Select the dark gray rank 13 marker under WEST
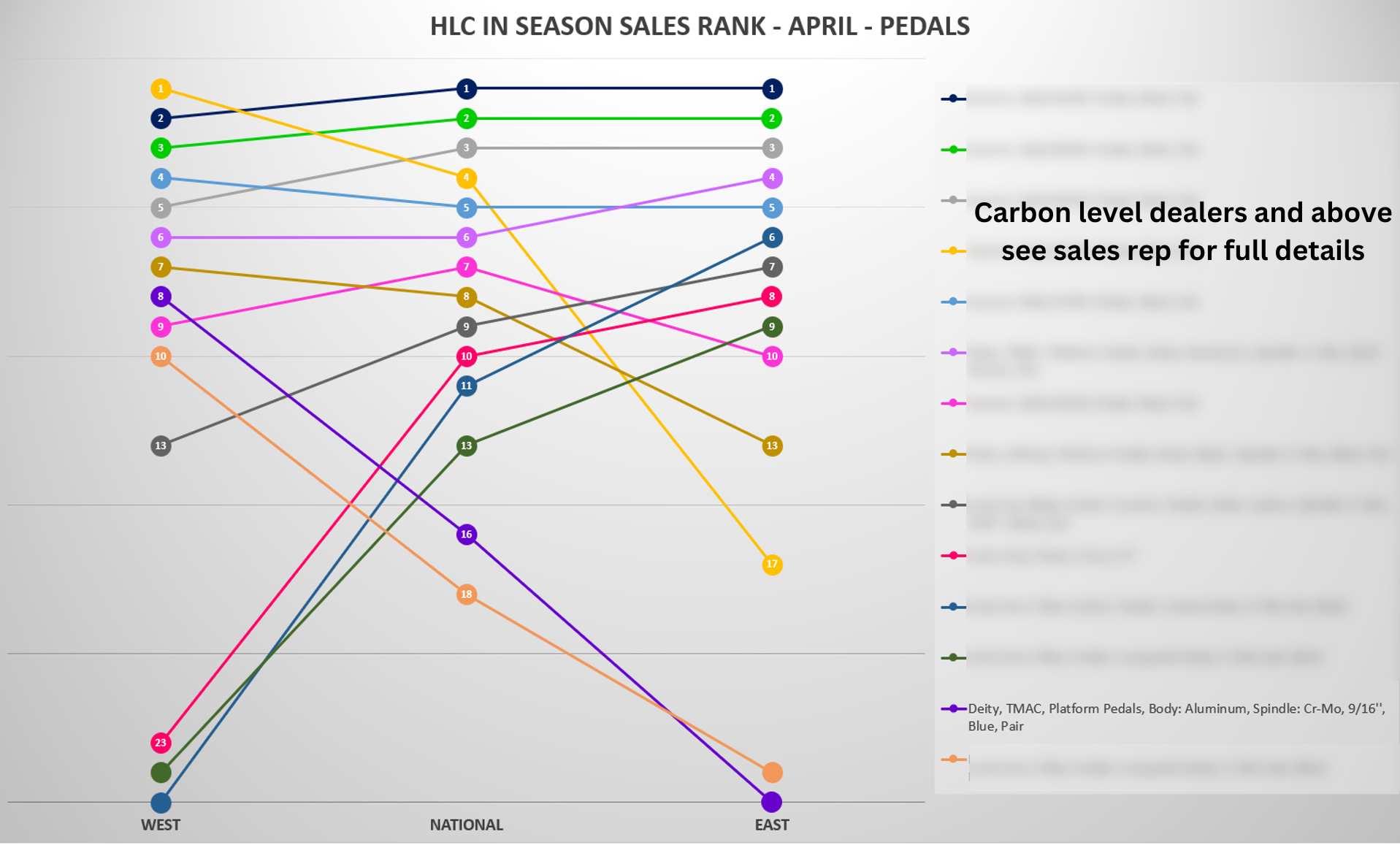 point(161,446)
